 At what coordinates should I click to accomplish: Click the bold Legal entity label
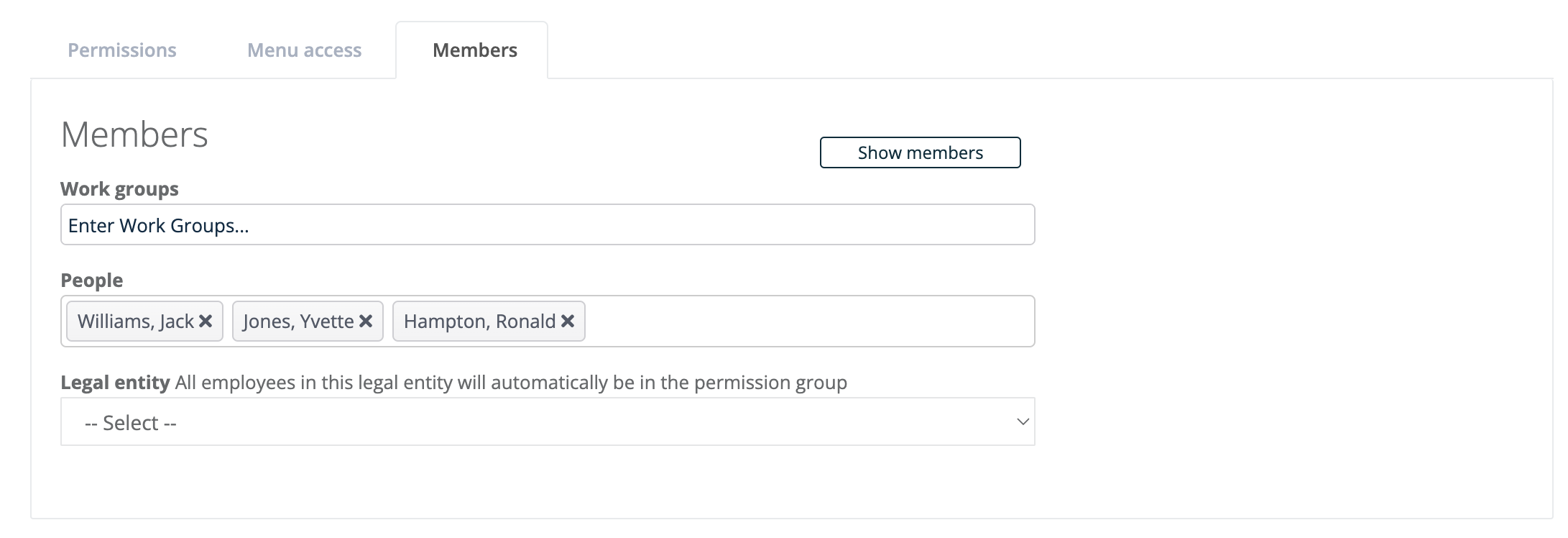click(x=115, y=383)
